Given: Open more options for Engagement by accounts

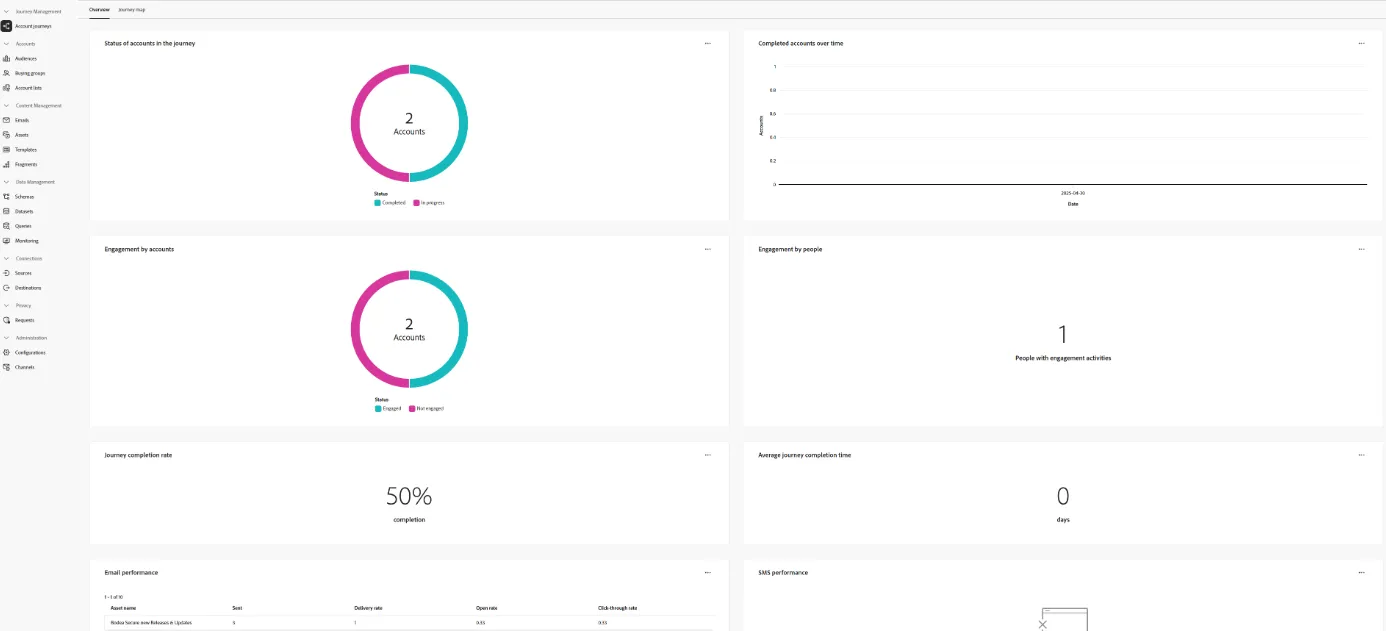Looking at the screenshot, I should point(707,249).
